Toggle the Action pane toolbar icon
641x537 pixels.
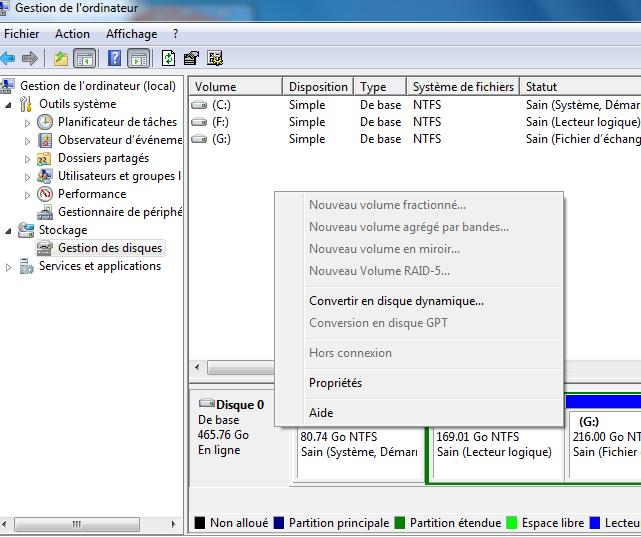point(139,58)
